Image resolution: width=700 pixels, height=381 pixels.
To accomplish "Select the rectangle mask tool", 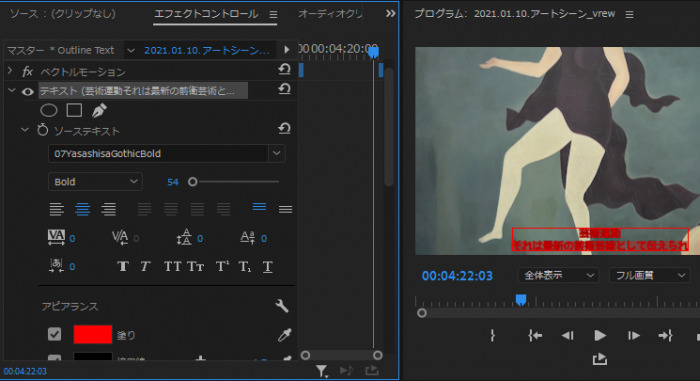I will tap(74, 110).
